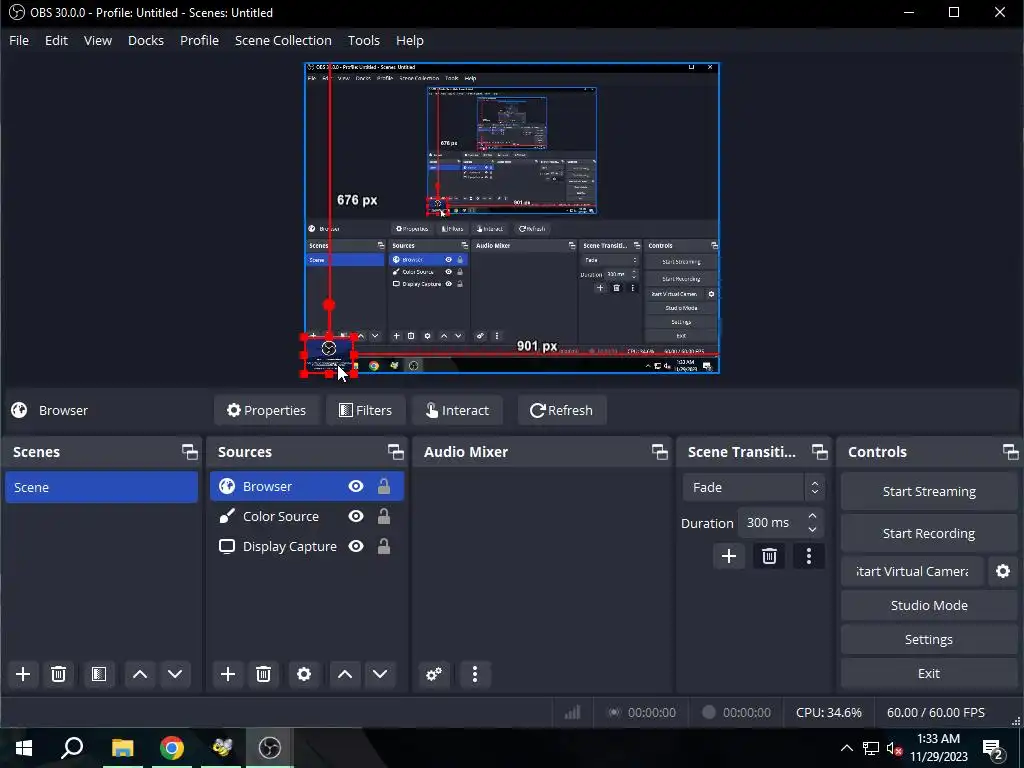Toggle visibility of the Display Capture source
This screenshot has height=768, width=1024.
point(356,547)
